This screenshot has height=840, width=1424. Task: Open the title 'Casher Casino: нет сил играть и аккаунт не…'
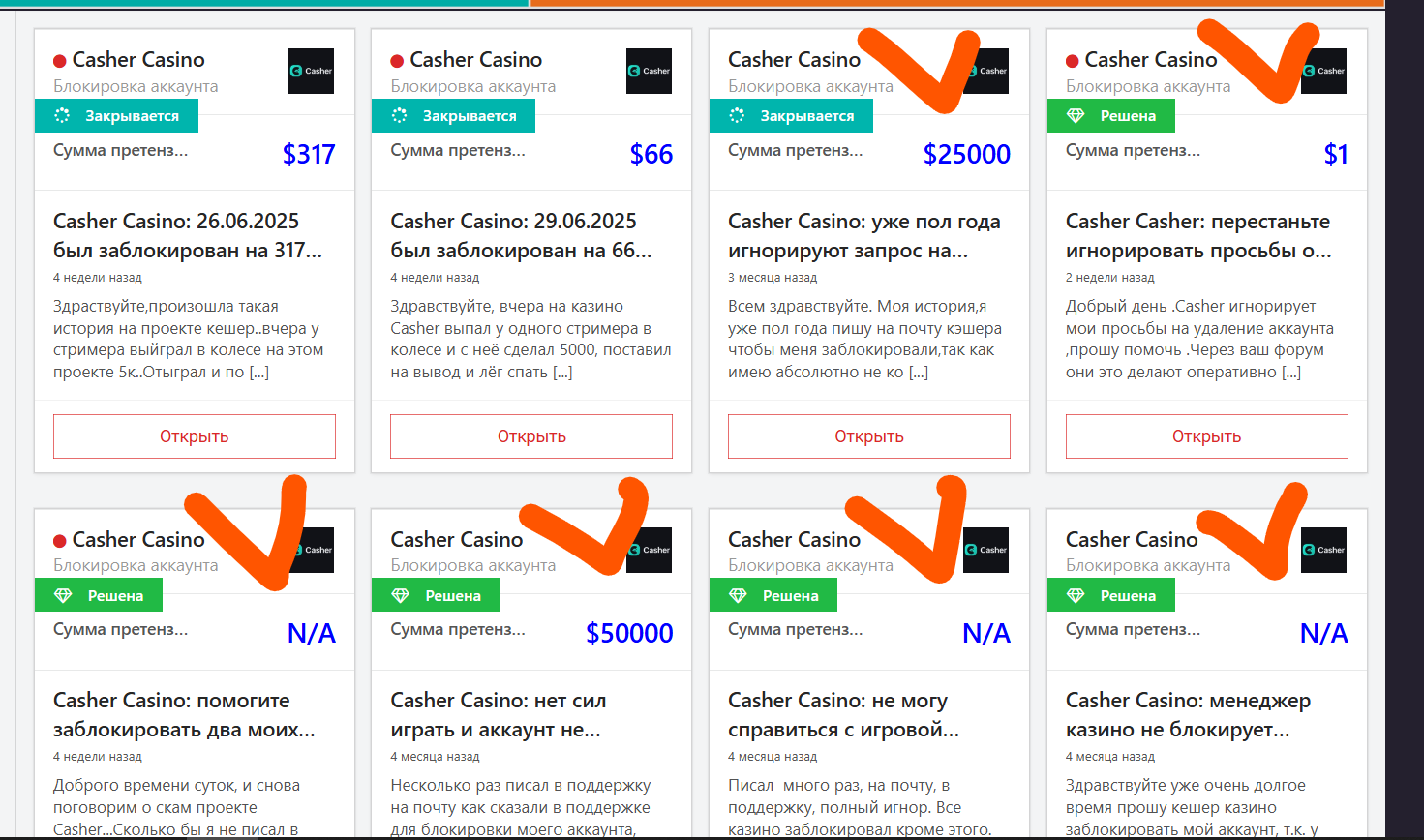click(498, 714)
